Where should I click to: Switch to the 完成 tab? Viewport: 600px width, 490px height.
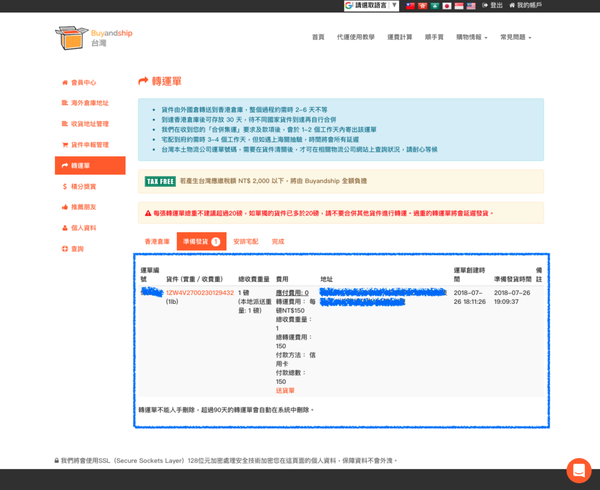[x=278, y=241]
